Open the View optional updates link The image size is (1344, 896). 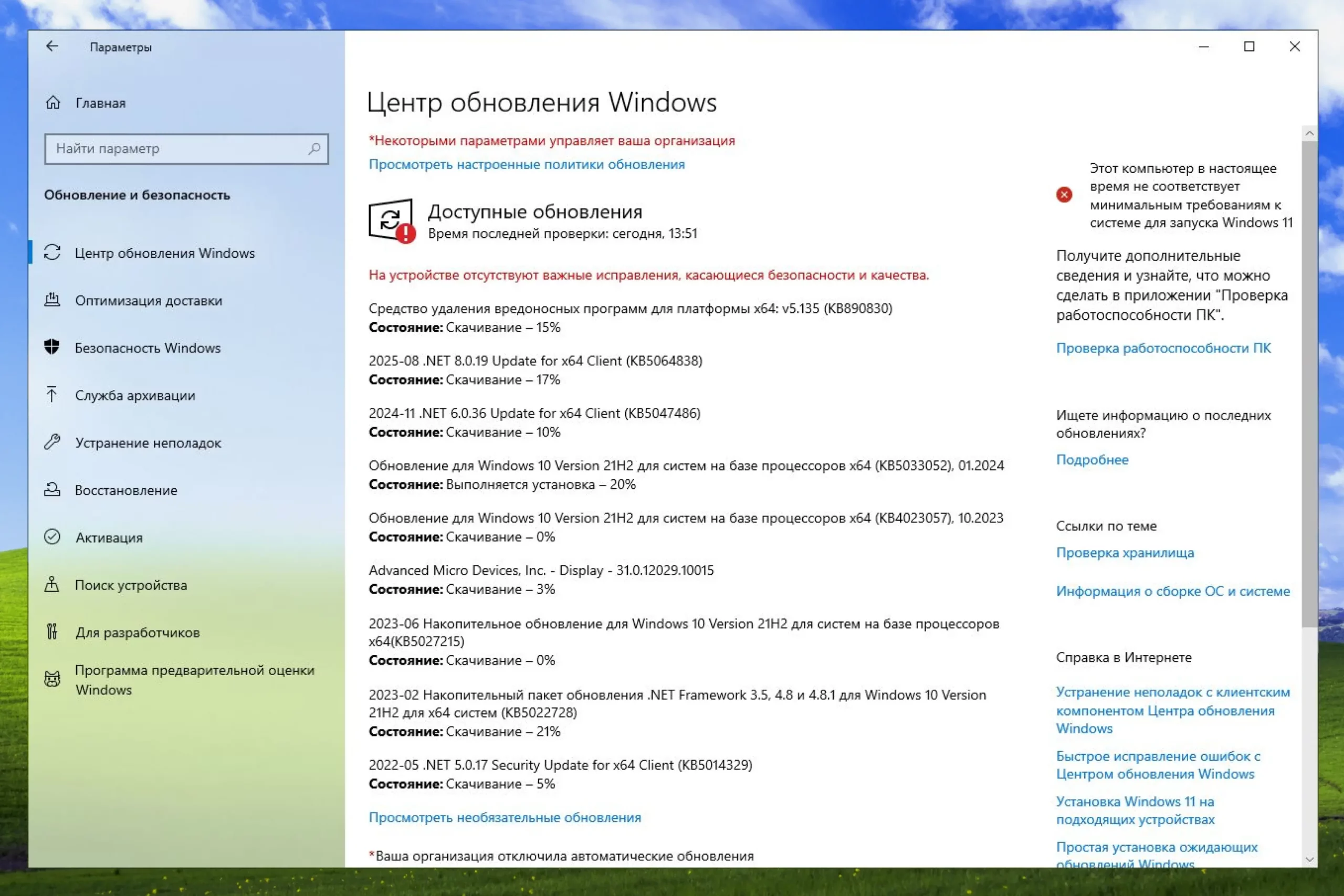tap(505, 818)
